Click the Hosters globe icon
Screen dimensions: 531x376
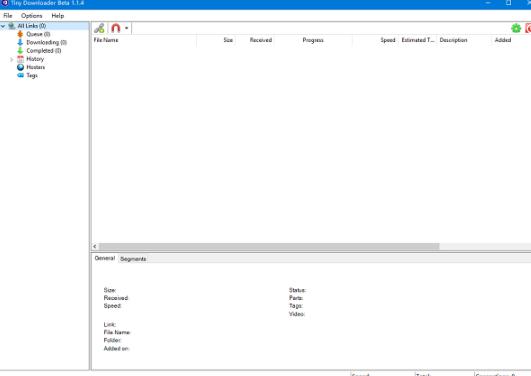(x=20, y=67)
